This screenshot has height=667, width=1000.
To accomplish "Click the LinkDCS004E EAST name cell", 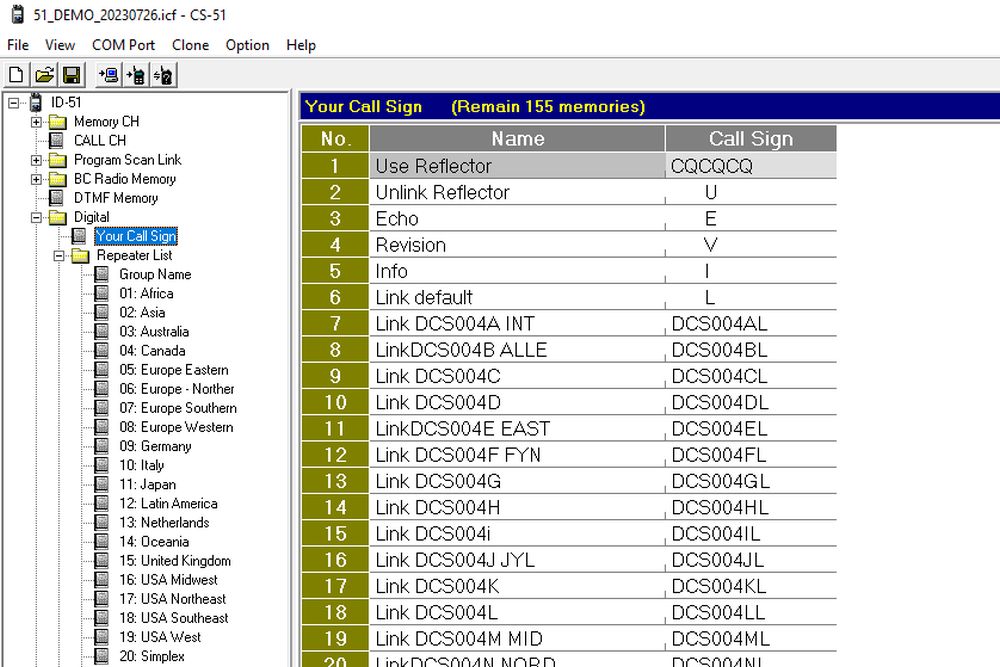I will coord(517,429).
